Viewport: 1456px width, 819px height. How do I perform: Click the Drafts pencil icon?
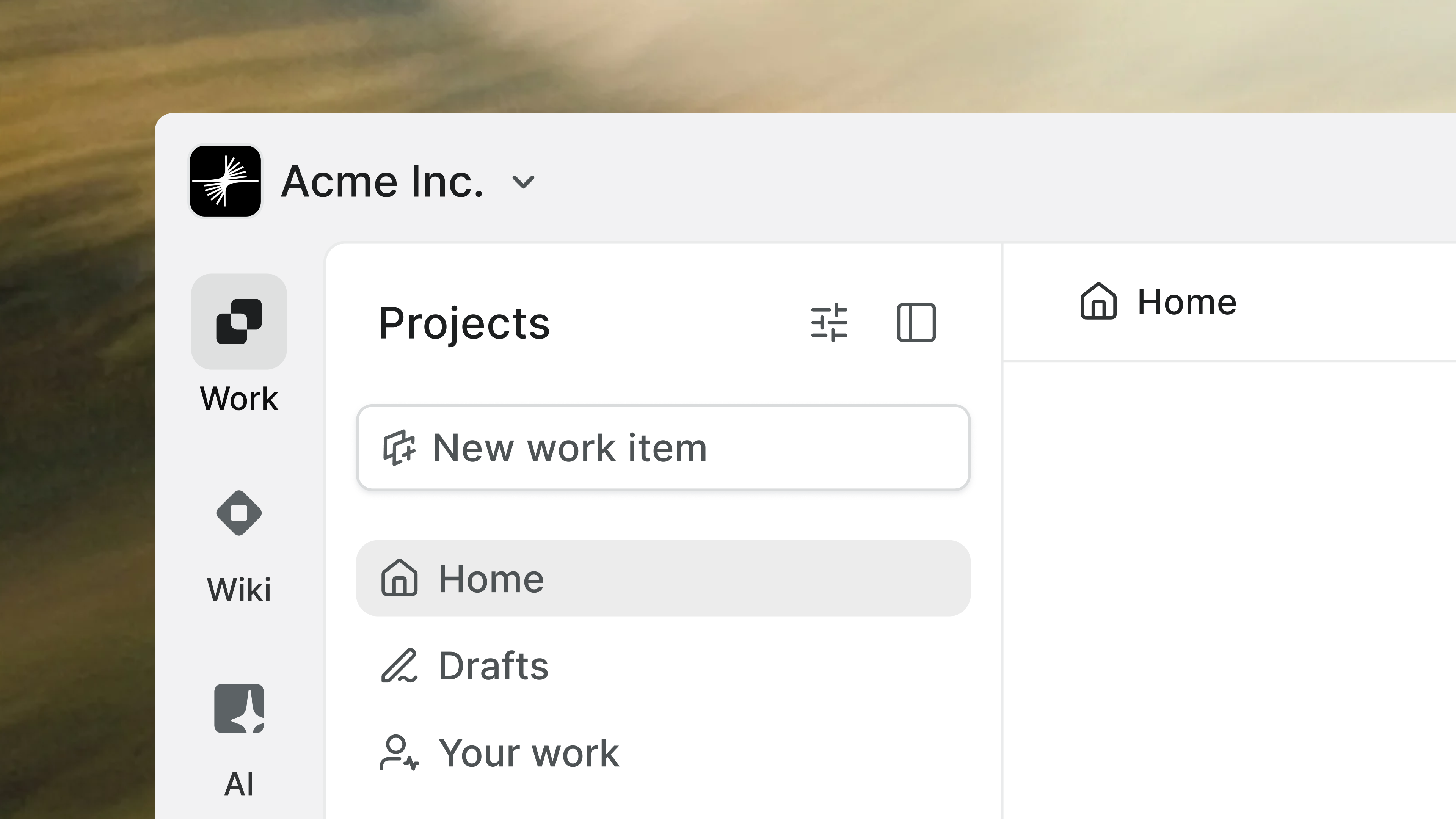pyautogui.click(x=400, y=666)
